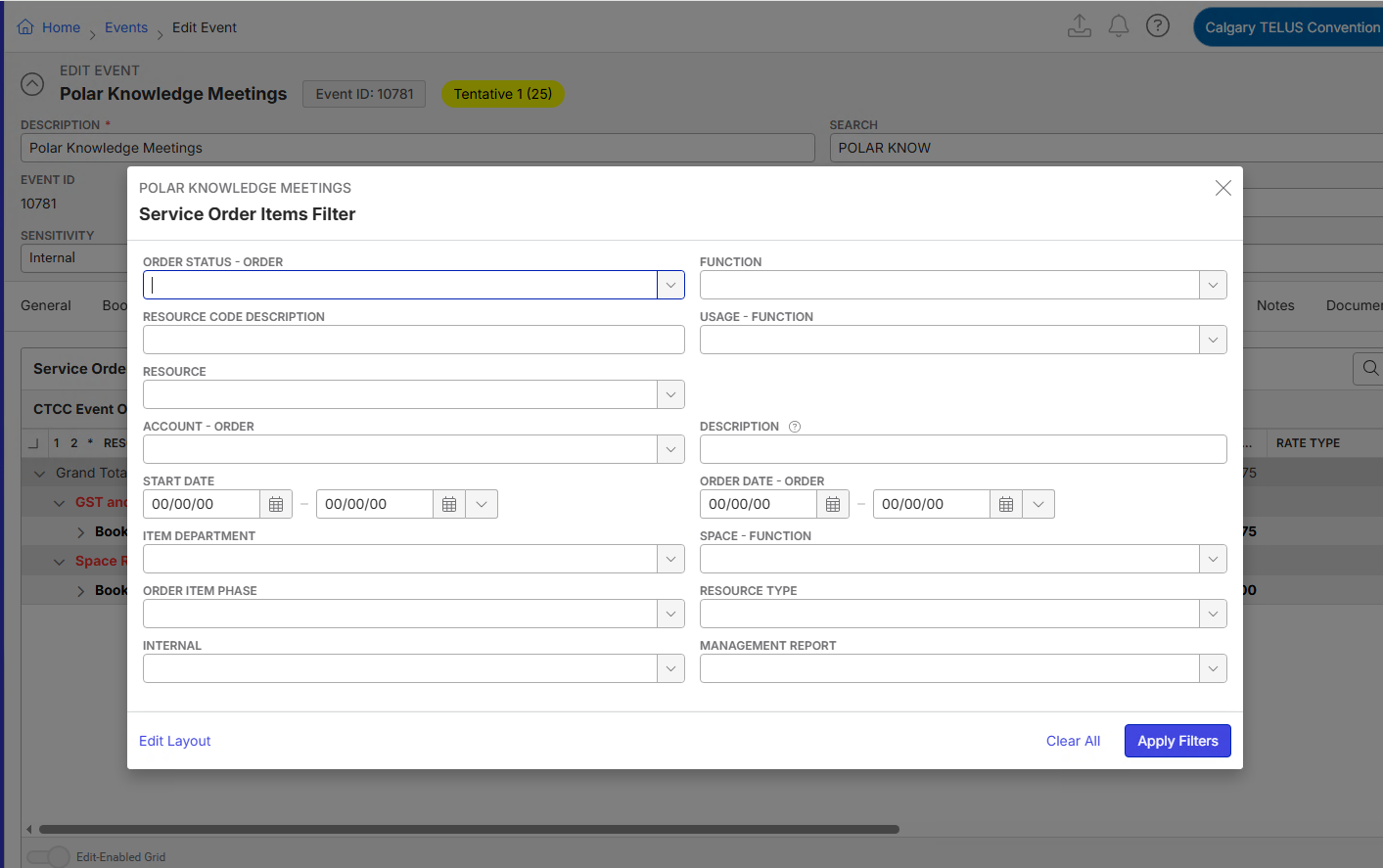This screenshot has height=868, width=1383.
Task: Click grid grouping level 1 button
Action: click(x=57, y=443)
